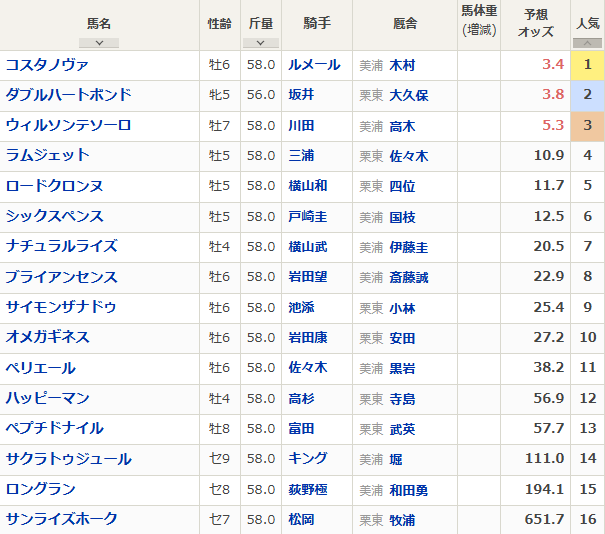The image size is (605, 534).
Task: Click horse name ナチュラルライズ
Action: click(x=61, y=246)
